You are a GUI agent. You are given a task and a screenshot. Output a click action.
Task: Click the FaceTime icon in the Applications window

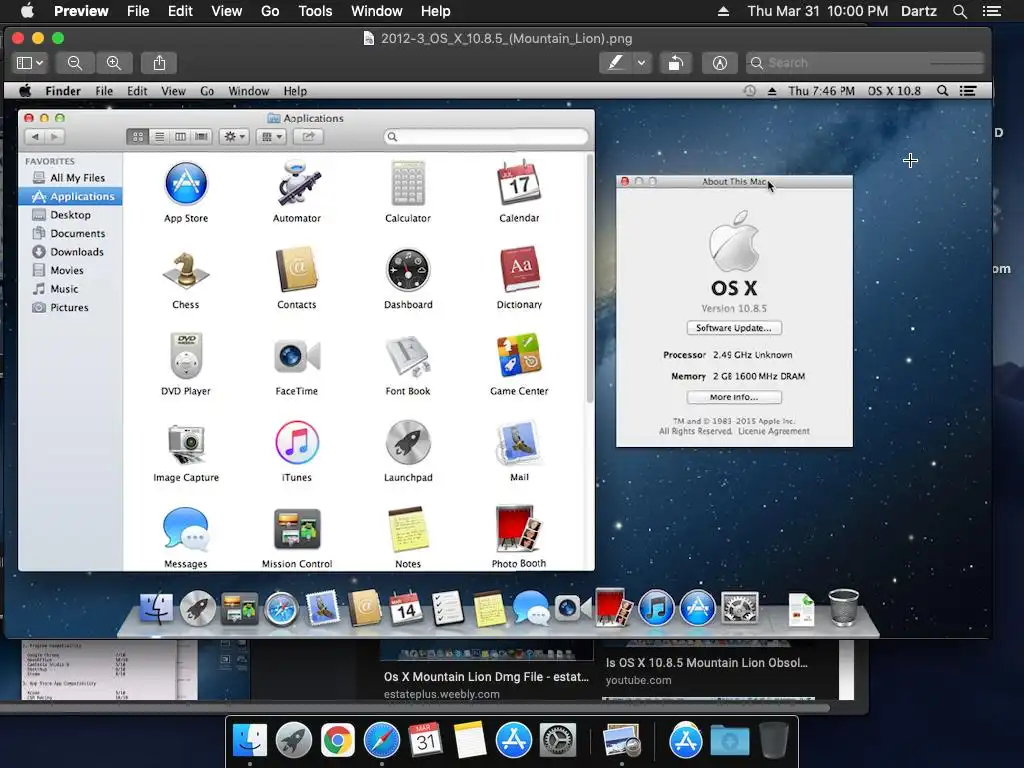click(297, 357)
